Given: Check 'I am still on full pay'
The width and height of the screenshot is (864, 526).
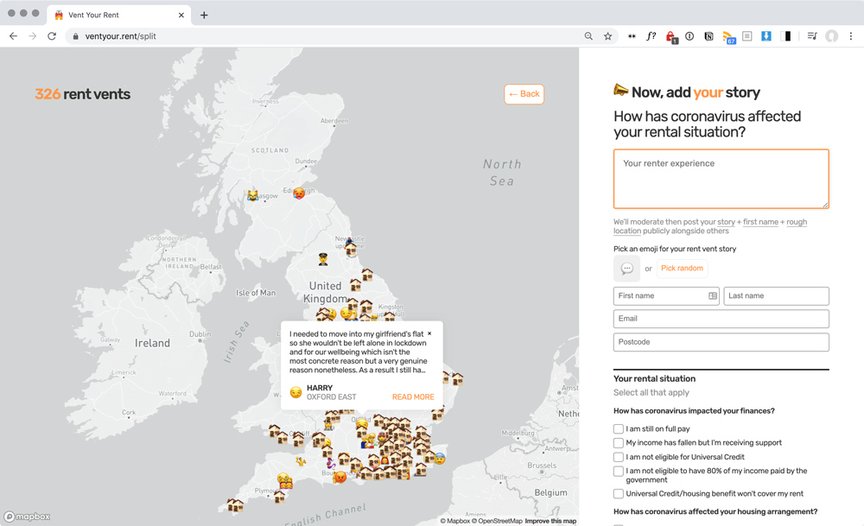Looking at the screenshot, I should [618, 429].
